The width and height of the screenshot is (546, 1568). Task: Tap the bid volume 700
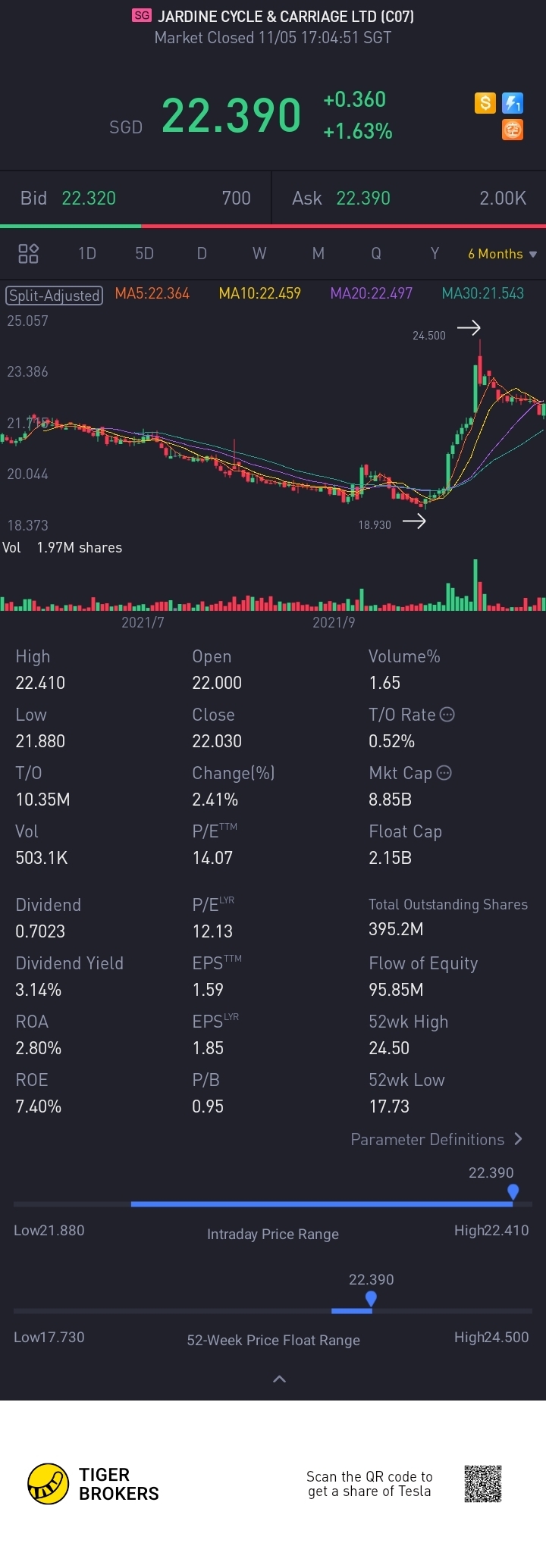tap(237, 198)
